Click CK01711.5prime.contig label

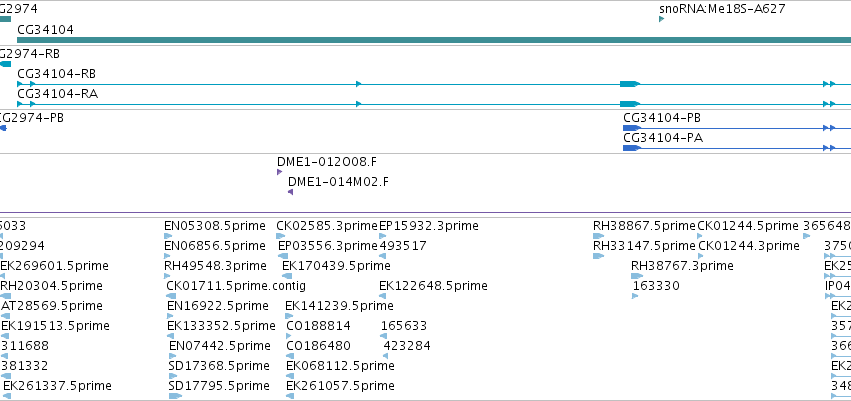[x=236, y=285]
